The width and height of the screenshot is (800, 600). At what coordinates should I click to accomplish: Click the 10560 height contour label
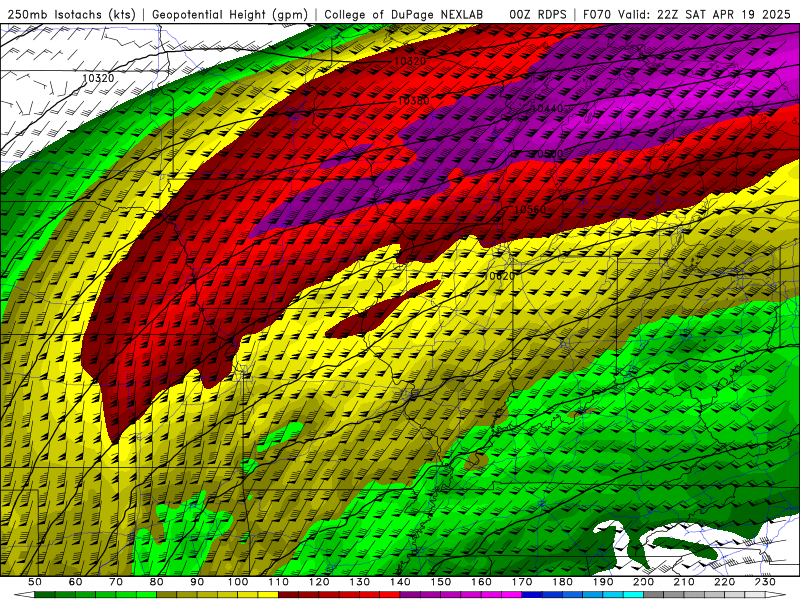pyautogui.click(x=530, y=209)
